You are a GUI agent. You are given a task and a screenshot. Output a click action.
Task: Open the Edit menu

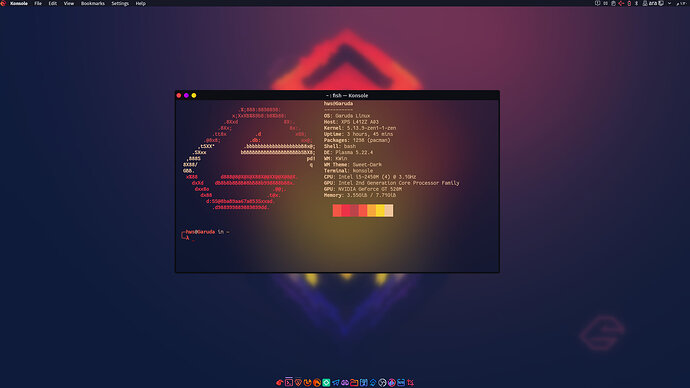(53, 3)
